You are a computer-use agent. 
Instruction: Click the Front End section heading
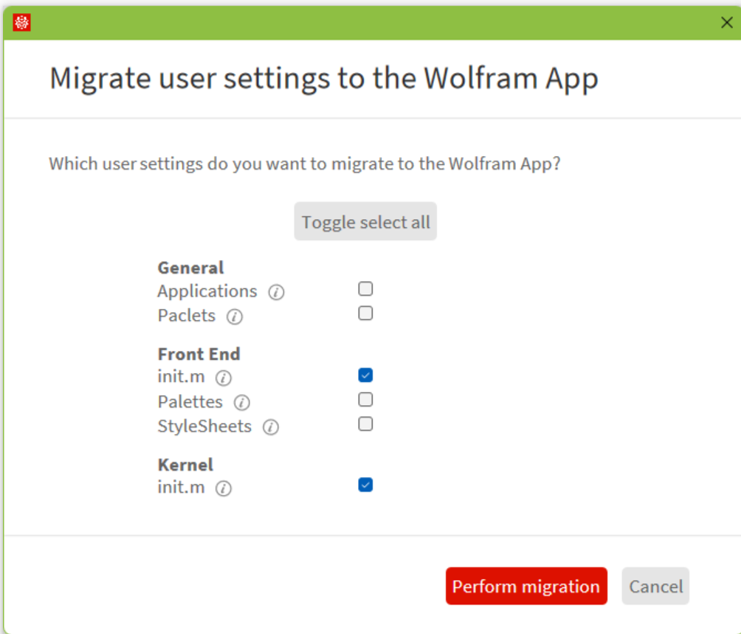coord(199,354)
